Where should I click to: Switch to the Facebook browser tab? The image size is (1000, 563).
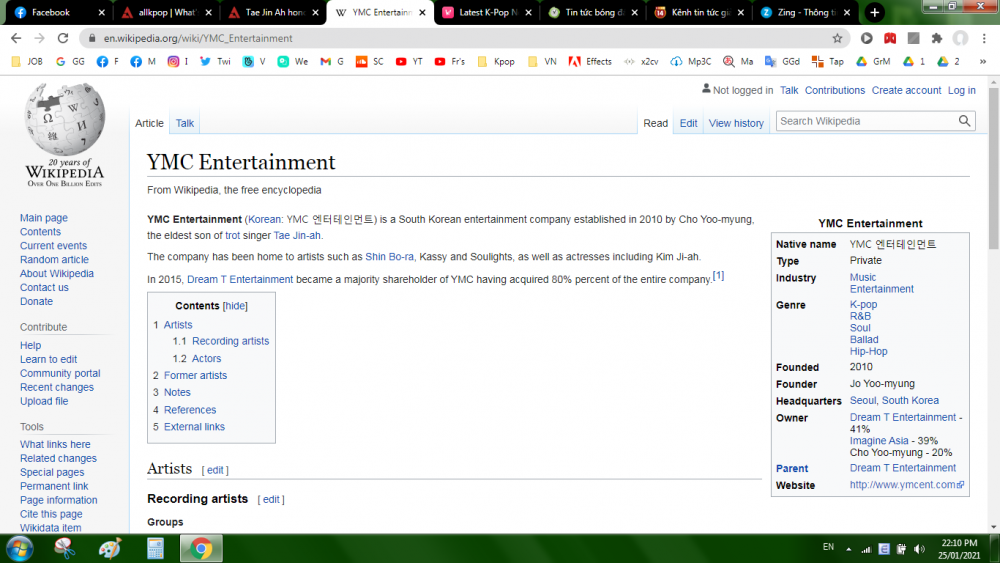coord(58,12)
